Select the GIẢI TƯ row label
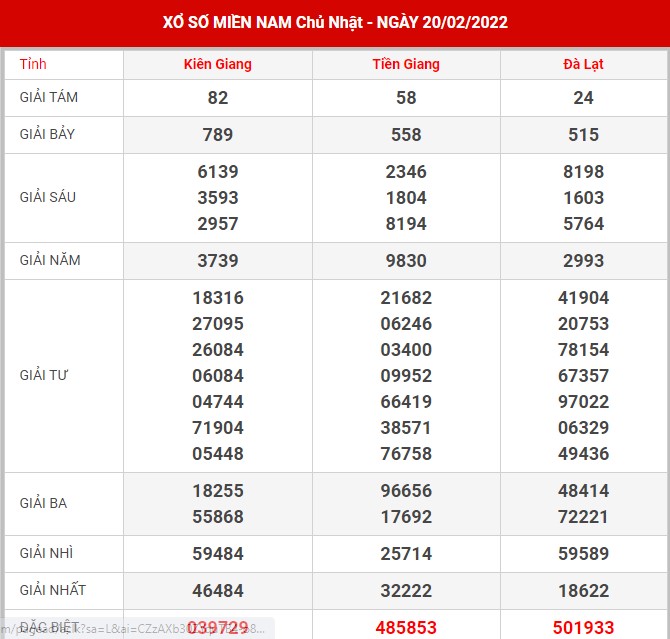 [44, 376]
